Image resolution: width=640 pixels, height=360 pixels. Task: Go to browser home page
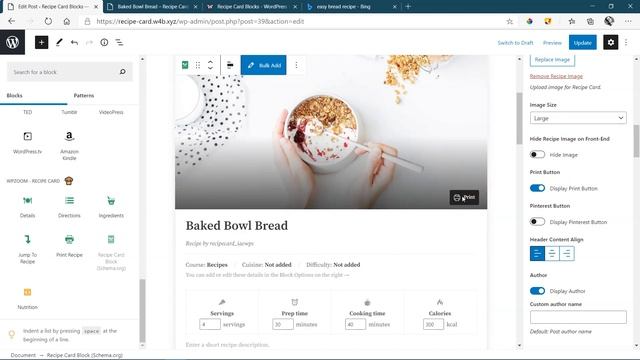coord(67,21)
